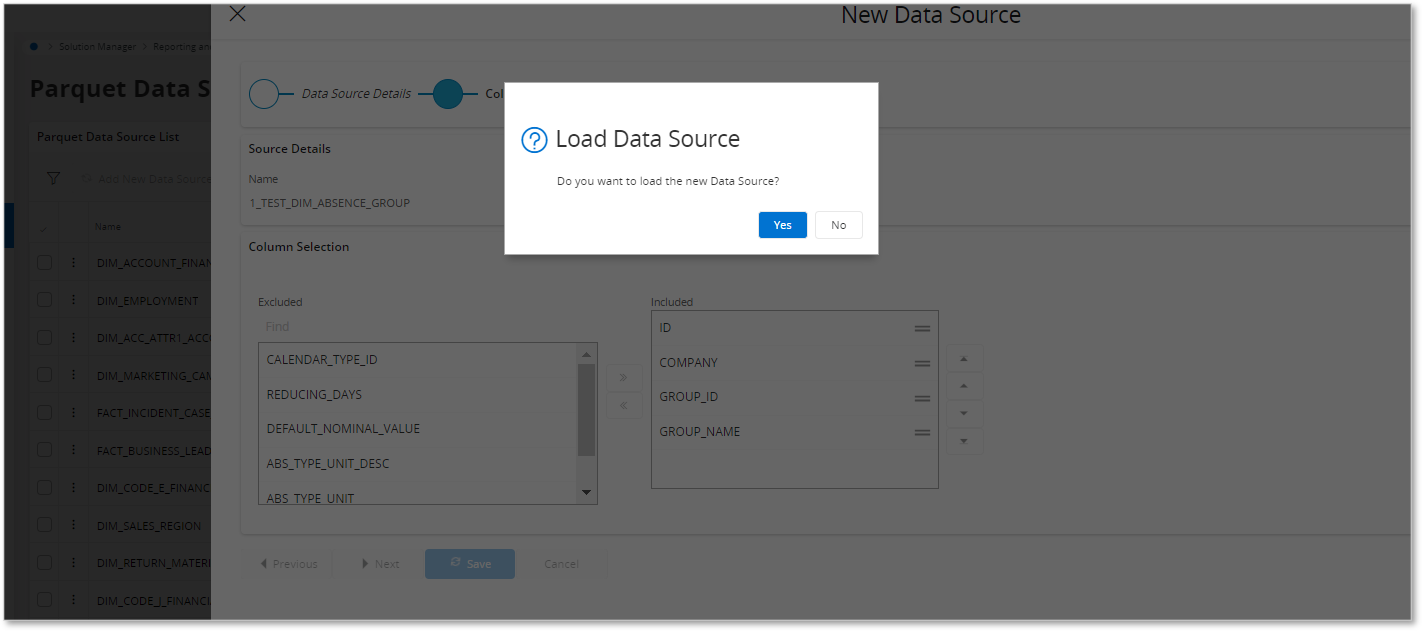Check the DIM_SALES_REGION row checkbox
The width and height of the screenshot is (1422, 631).
44,525
